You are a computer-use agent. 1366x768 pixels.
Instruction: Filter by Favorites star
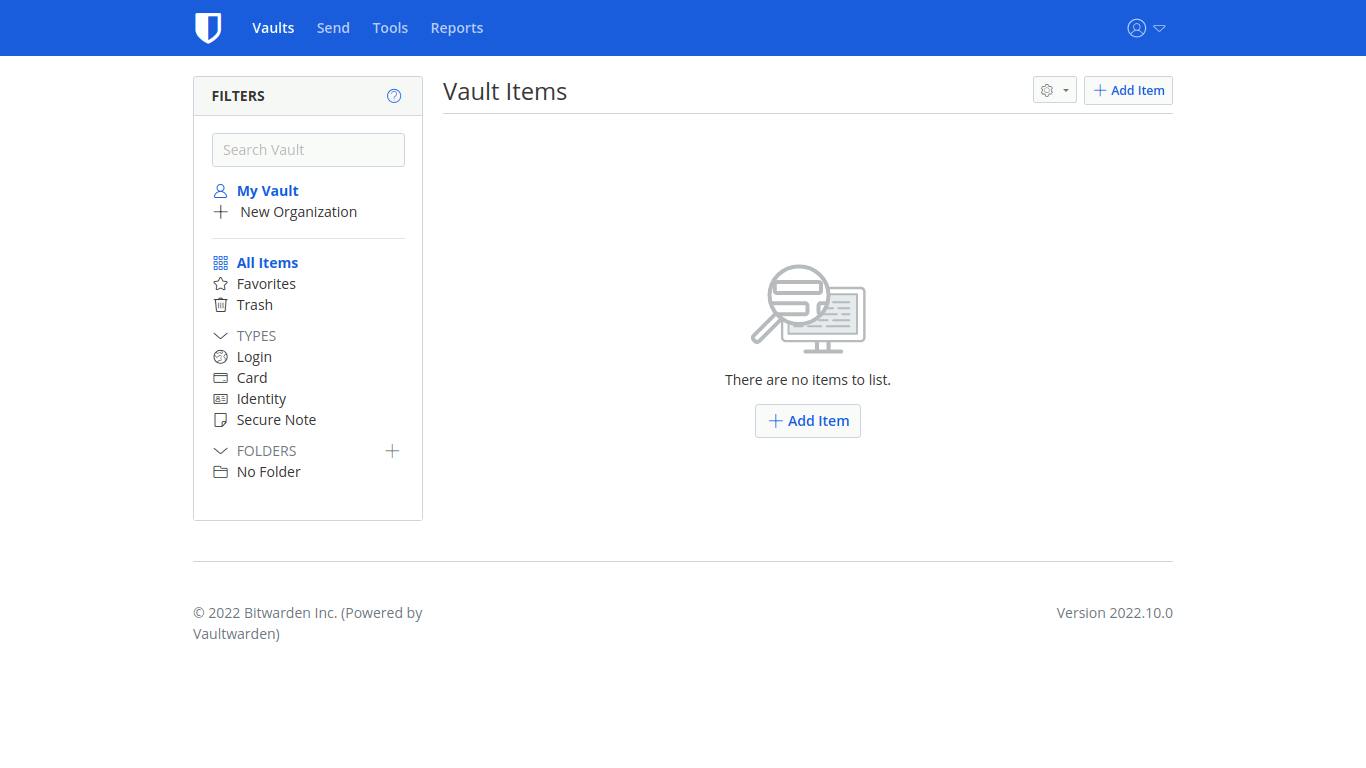click(266, 284)
